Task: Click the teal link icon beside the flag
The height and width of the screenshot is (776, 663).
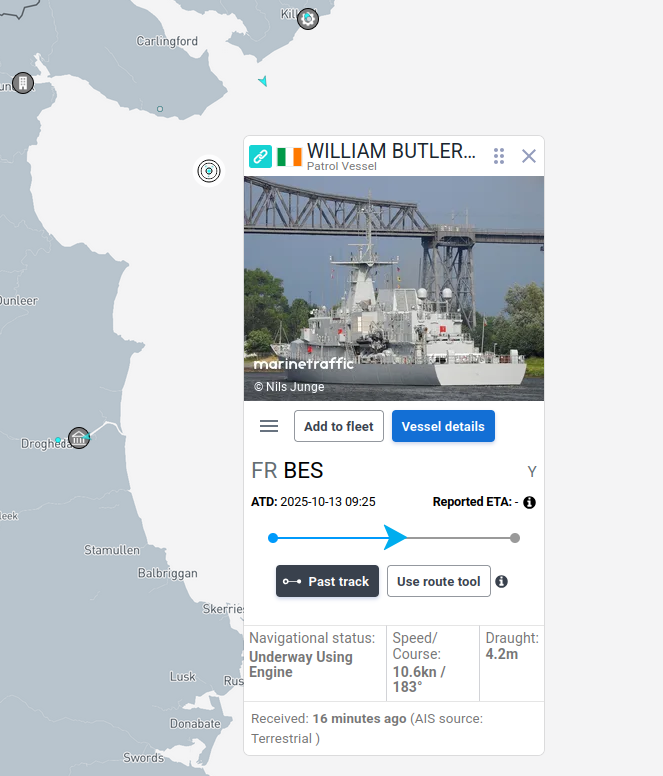Action: click(260, 157)
